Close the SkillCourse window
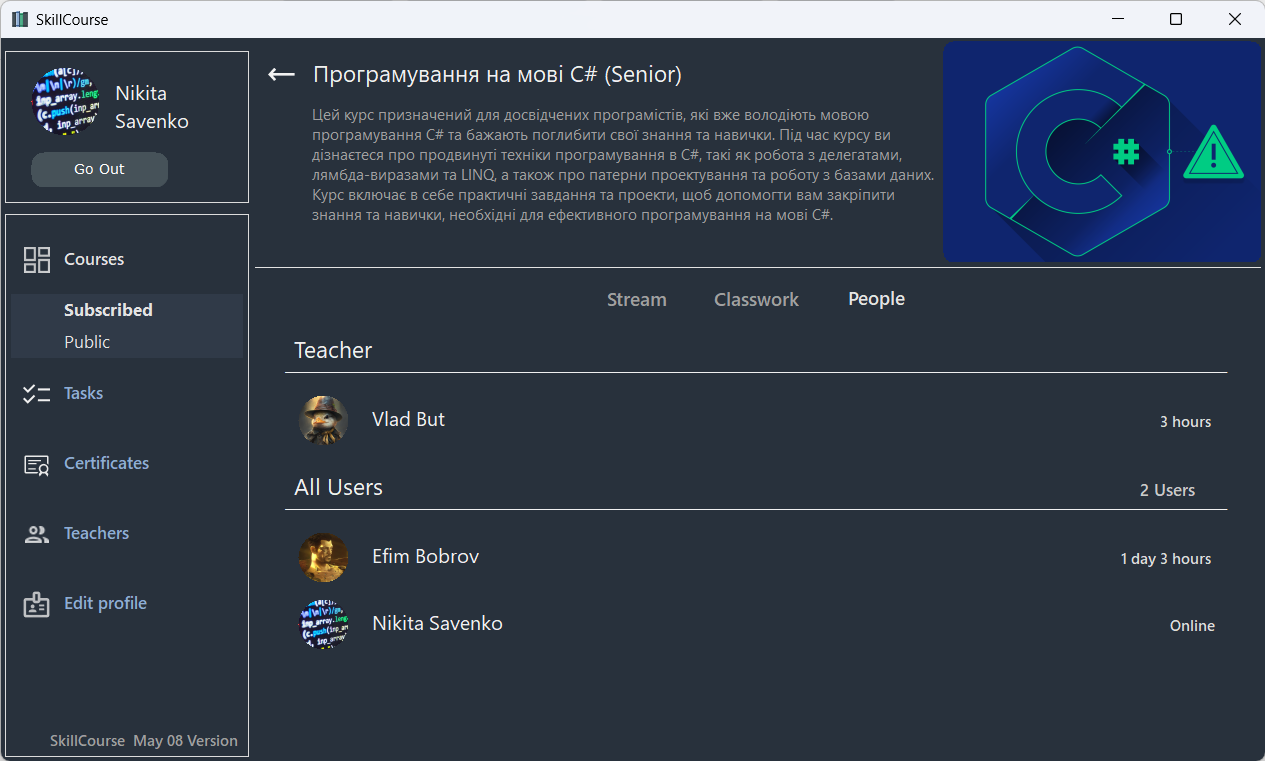 [x=1235, y=19]
